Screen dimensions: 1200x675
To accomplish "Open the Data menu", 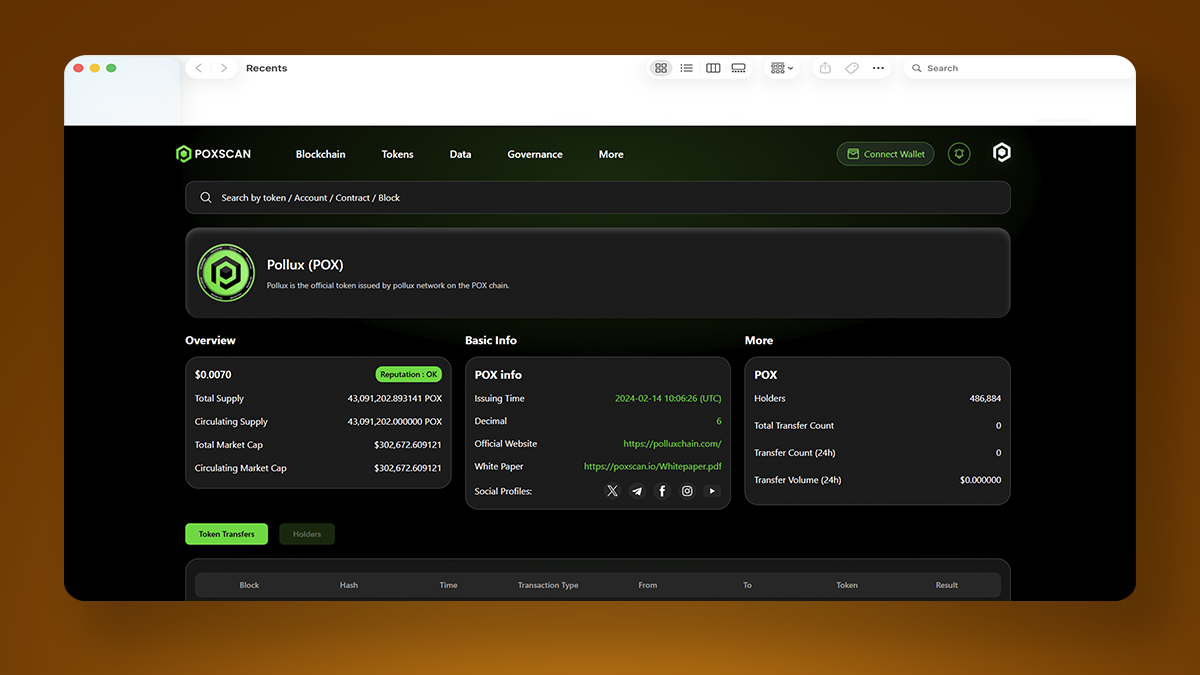I will click(x=460, y=154).
